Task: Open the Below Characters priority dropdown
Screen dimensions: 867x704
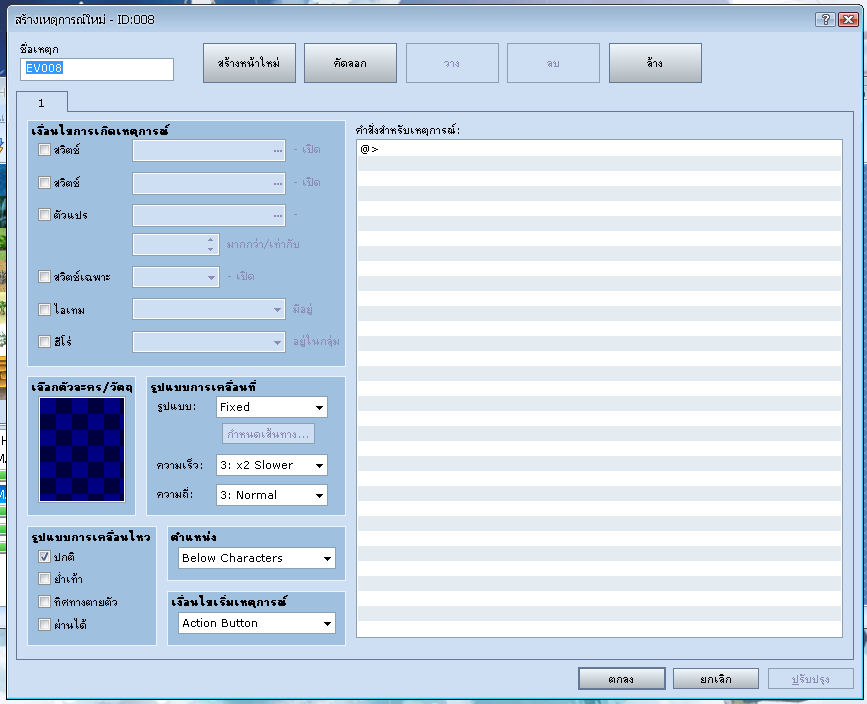Action: pyautogui.click(x=257, y=558)
